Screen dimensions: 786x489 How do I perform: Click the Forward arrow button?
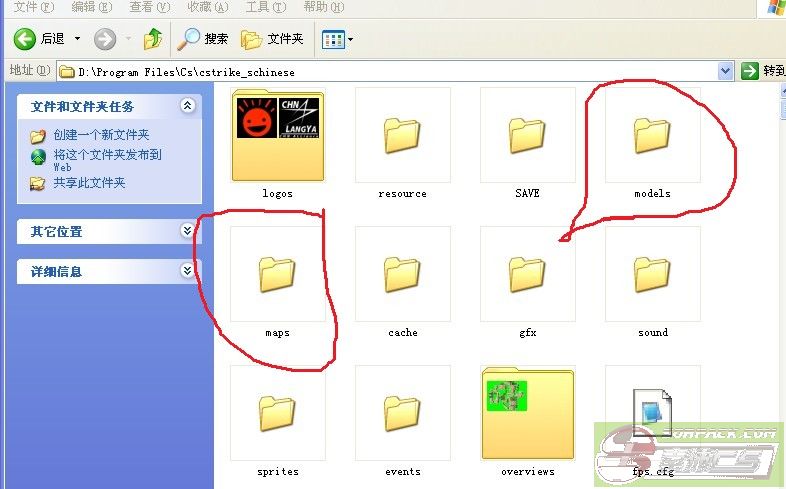(x=105, y=39)
